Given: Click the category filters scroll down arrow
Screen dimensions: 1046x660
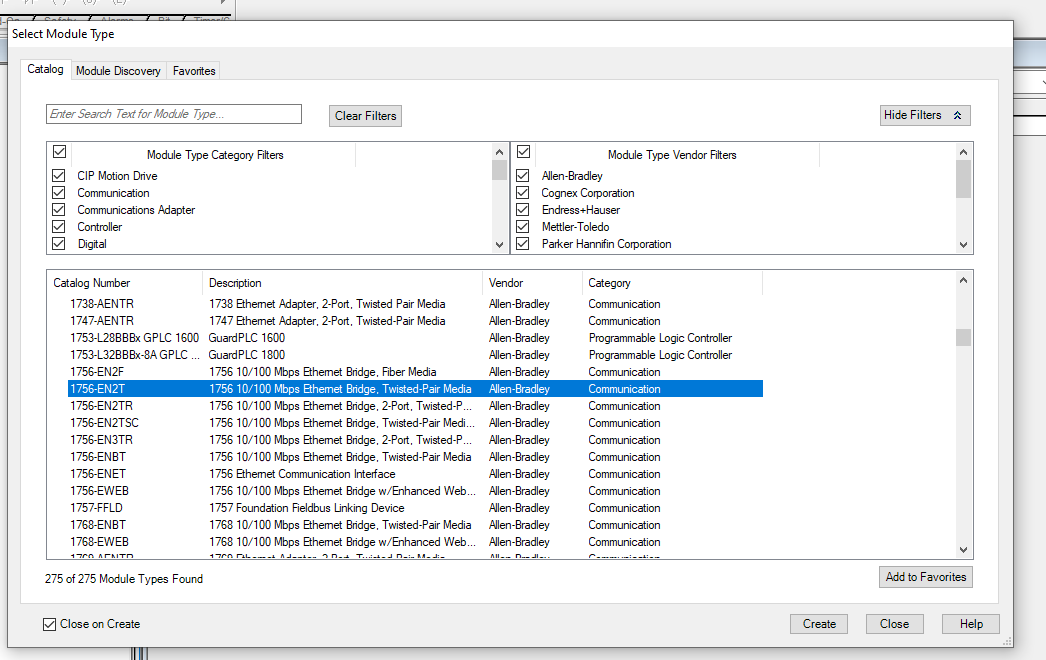Looking at the screenshot, I should point(499,245).
